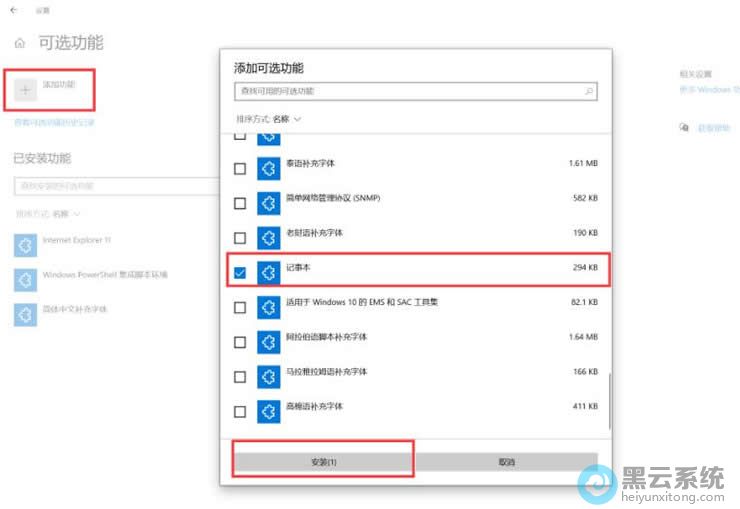Click the Internet Explorer 11 icon

pos(25,244)
